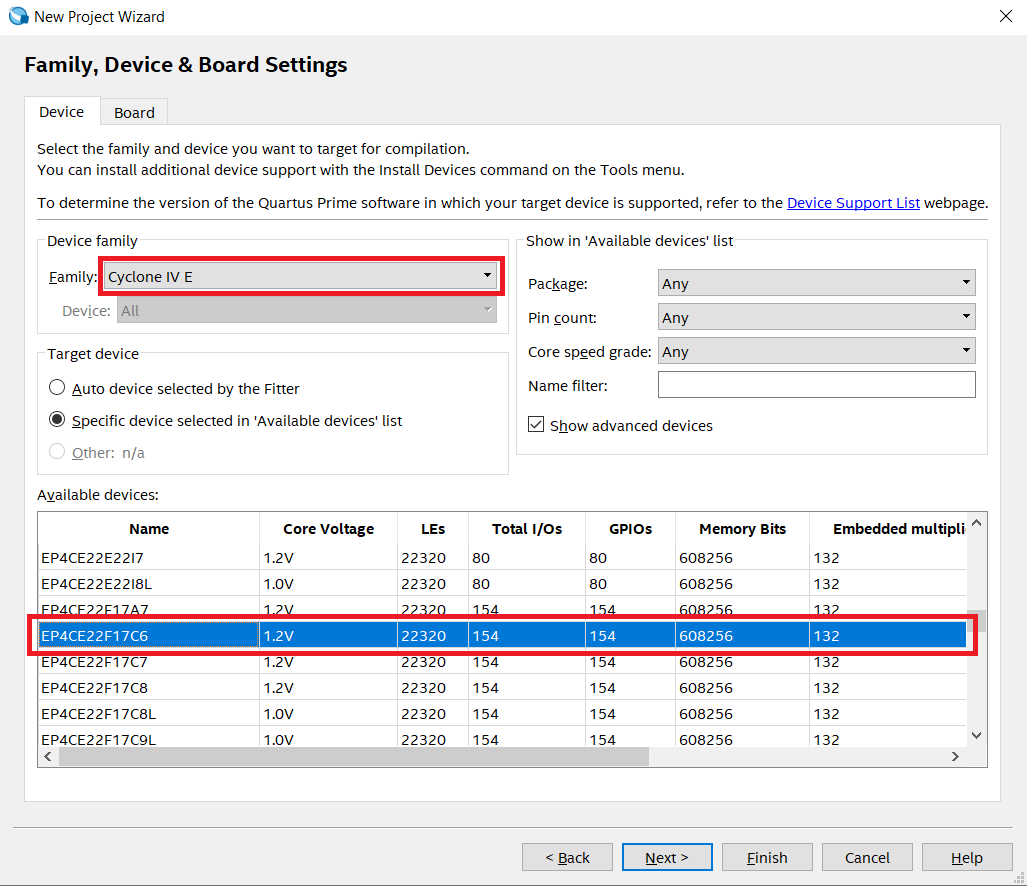1027x886 pixels.
Task: Sort by the Memory Bits column header
Action: (742, 528)
